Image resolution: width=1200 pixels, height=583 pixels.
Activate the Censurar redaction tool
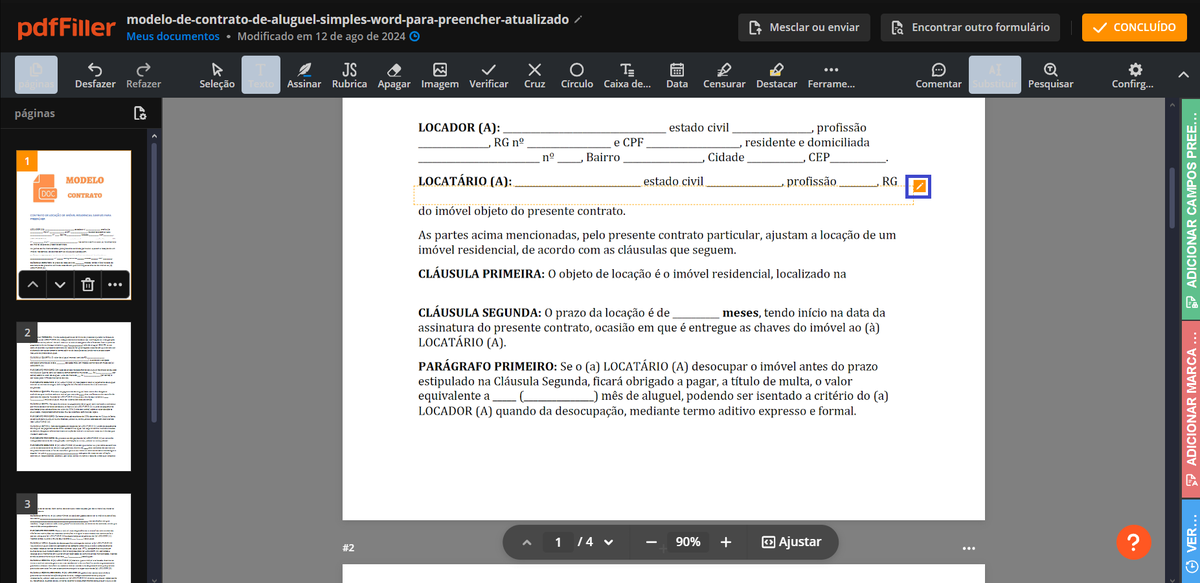pyautogui.click(x=724, y=75)
